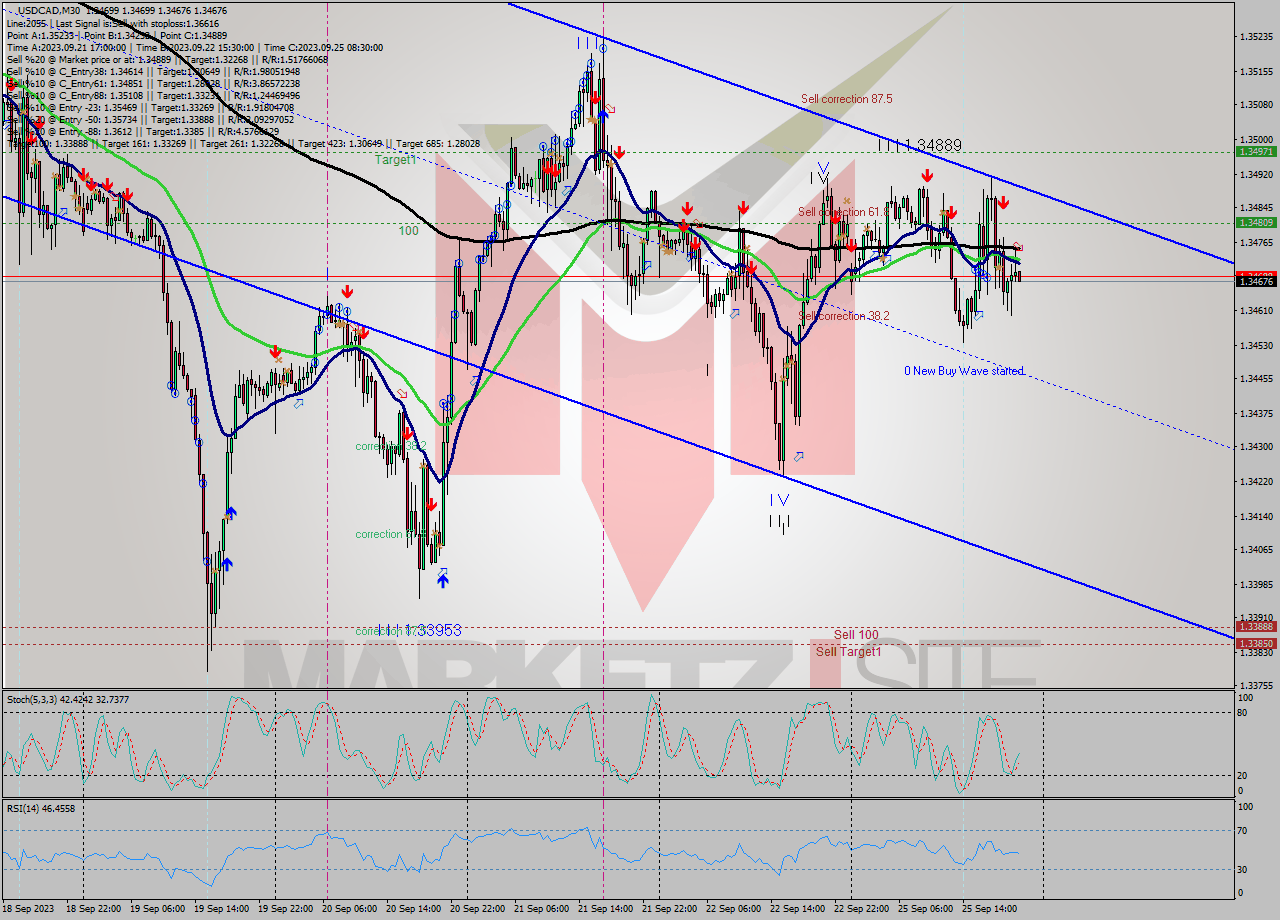Click the 1.34220 price scale label
The width and height of the screenshot is (1280, 920).
tap(1256, 482)
